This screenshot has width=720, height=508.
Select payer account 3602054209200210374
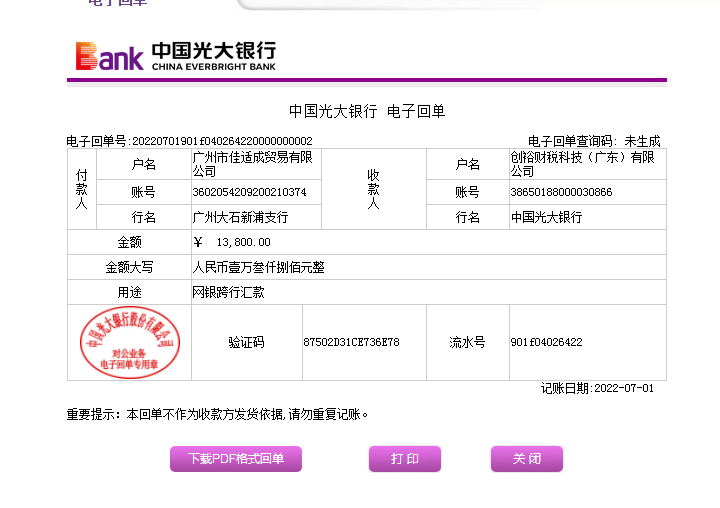coord(249,192)
